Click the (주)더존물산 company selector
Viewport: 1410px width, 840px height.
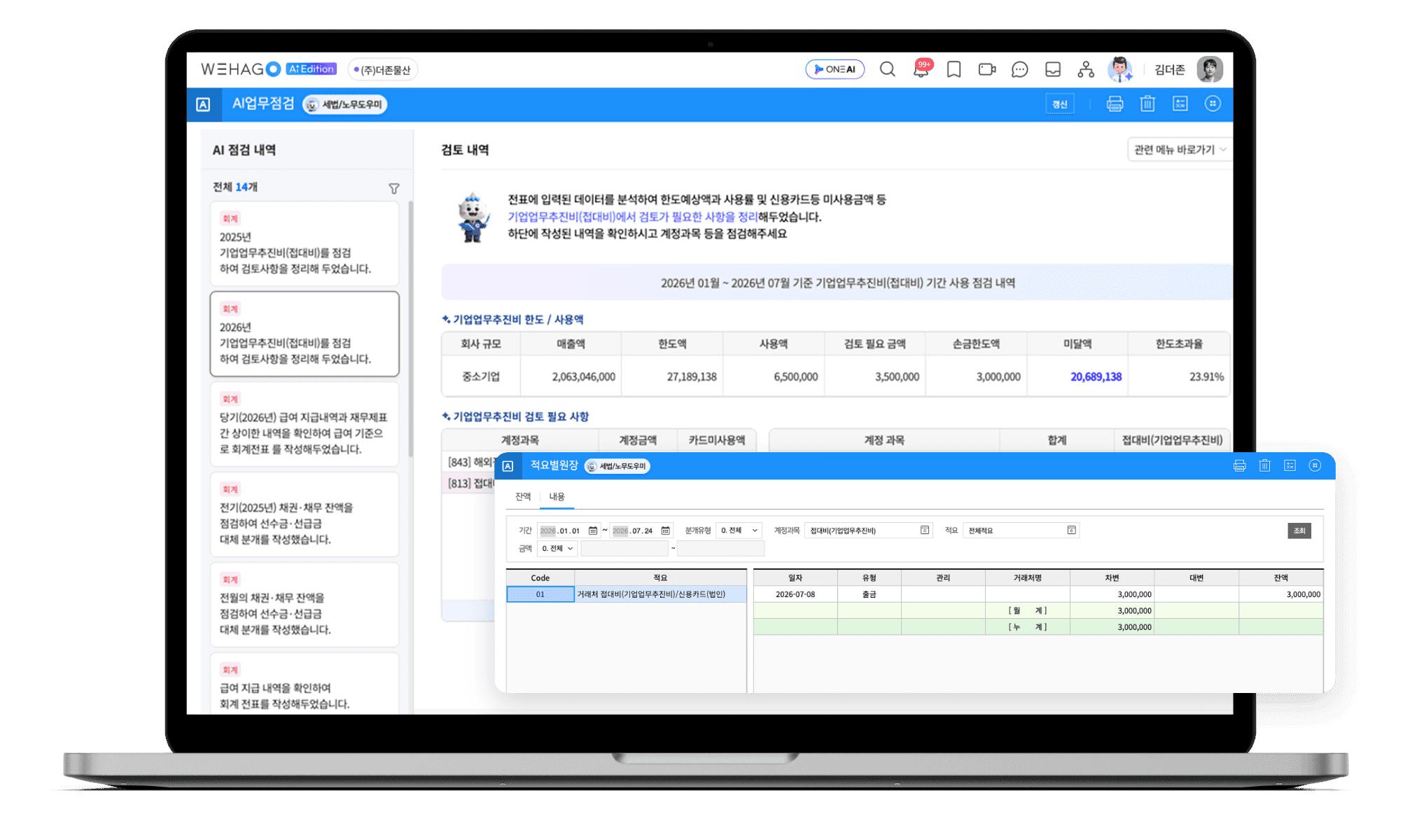coord(382,69)
